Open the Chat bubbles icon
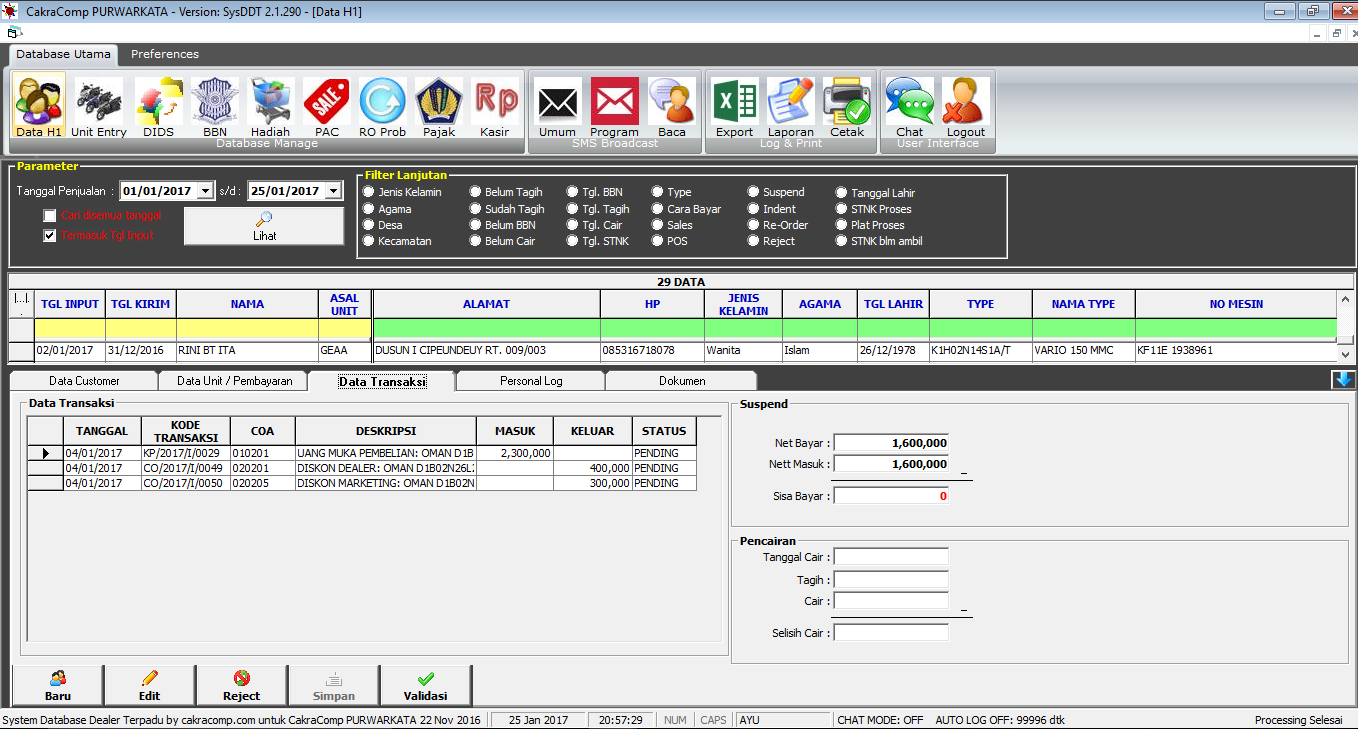 (909, 104)
